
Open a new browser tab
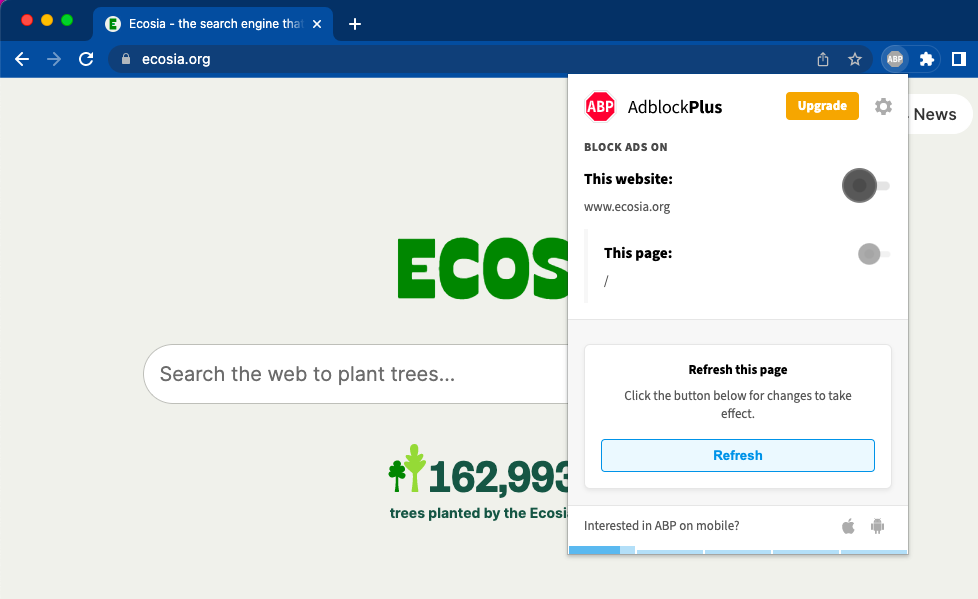pyautogui.click(x=355, y=24)
